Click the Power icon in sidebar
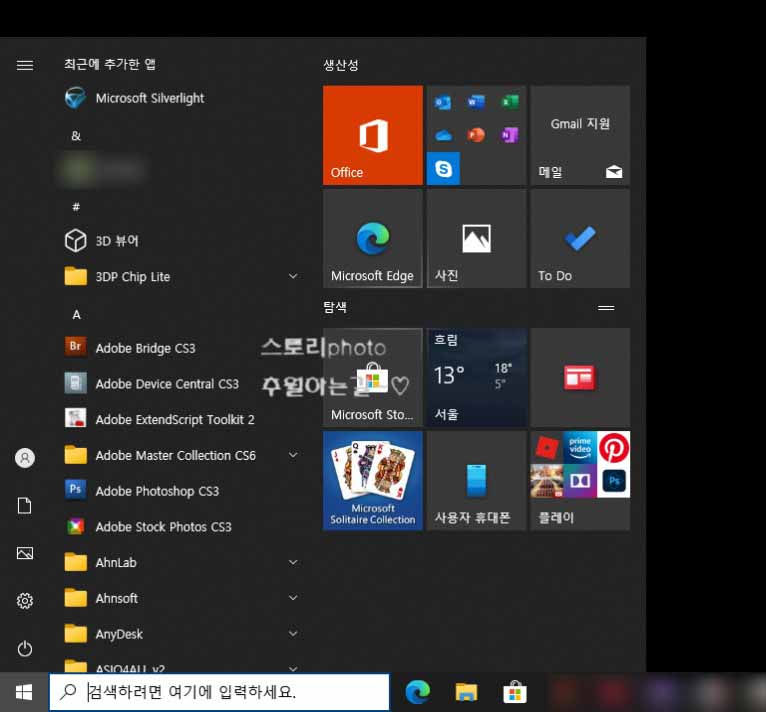The image size is (766, 712). [x=25, y=648]
